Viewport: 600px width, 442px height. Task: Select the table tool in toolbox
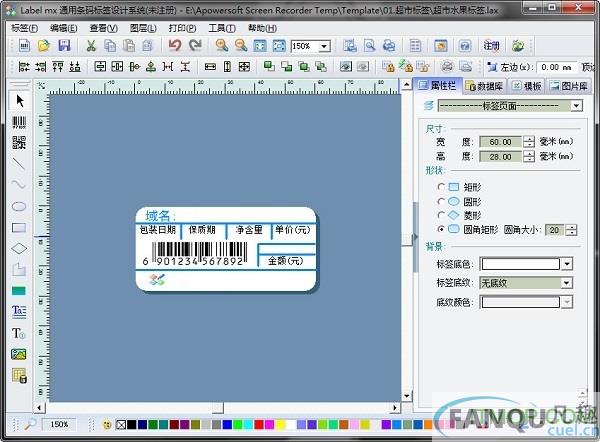point(19,375)
